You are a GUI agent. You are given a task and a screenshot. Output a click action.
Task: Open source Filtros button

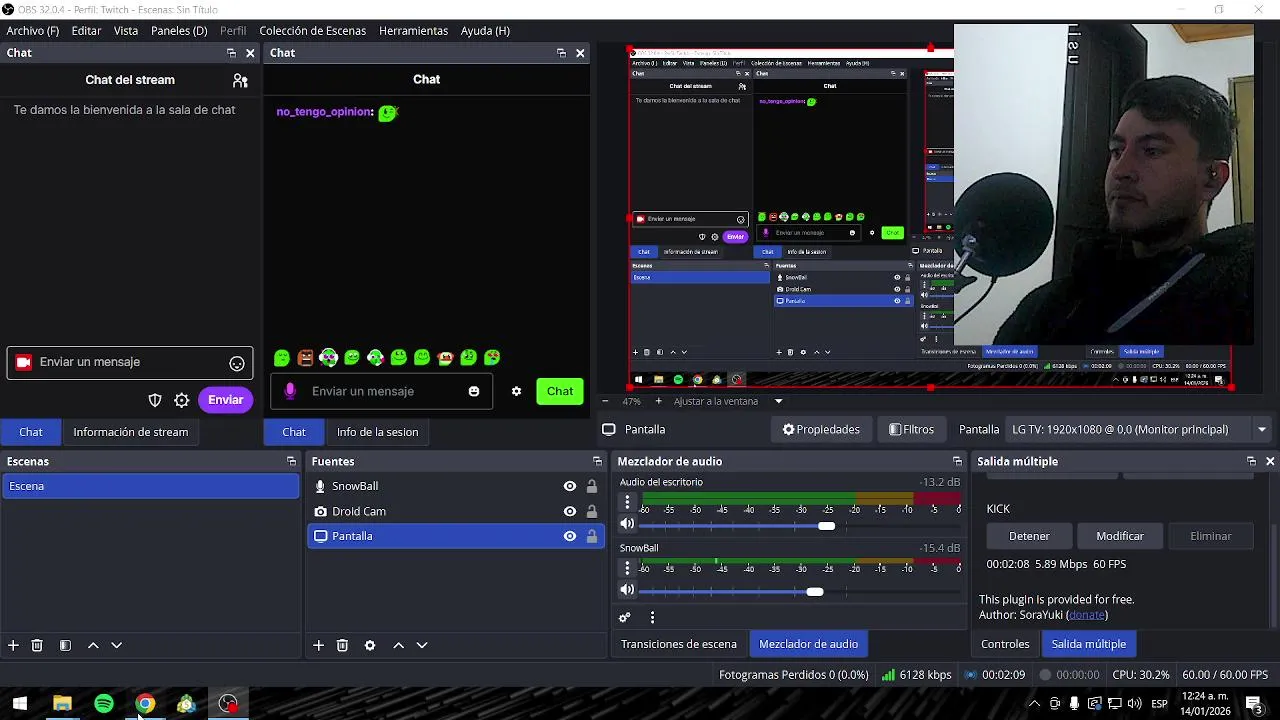tap(911, 430)
